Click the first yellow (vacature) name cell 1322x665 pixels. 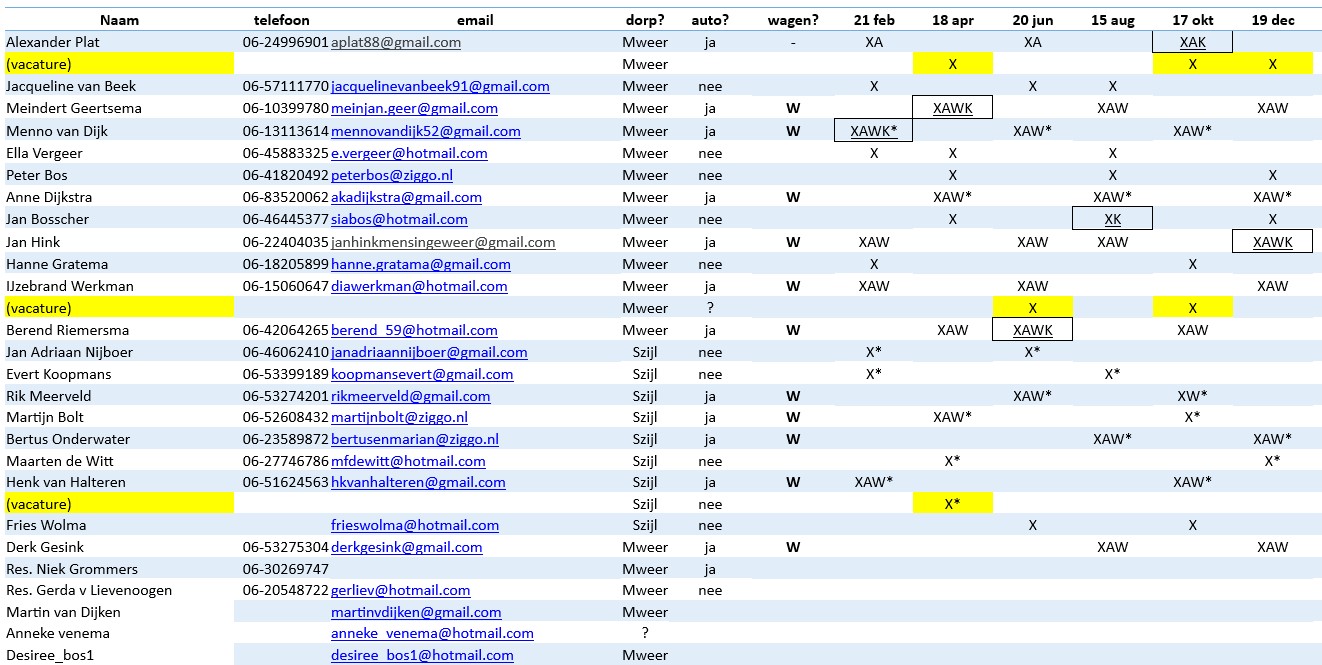[x=119, y=64]
